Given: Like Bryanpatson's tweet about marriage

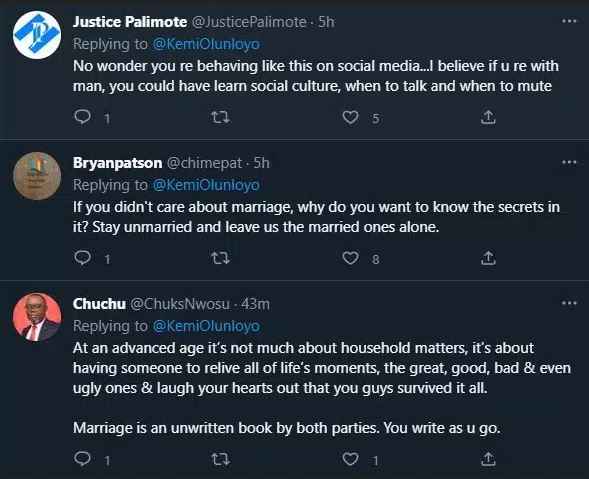Looking at the screenshot, I should [x=350, y=258].
